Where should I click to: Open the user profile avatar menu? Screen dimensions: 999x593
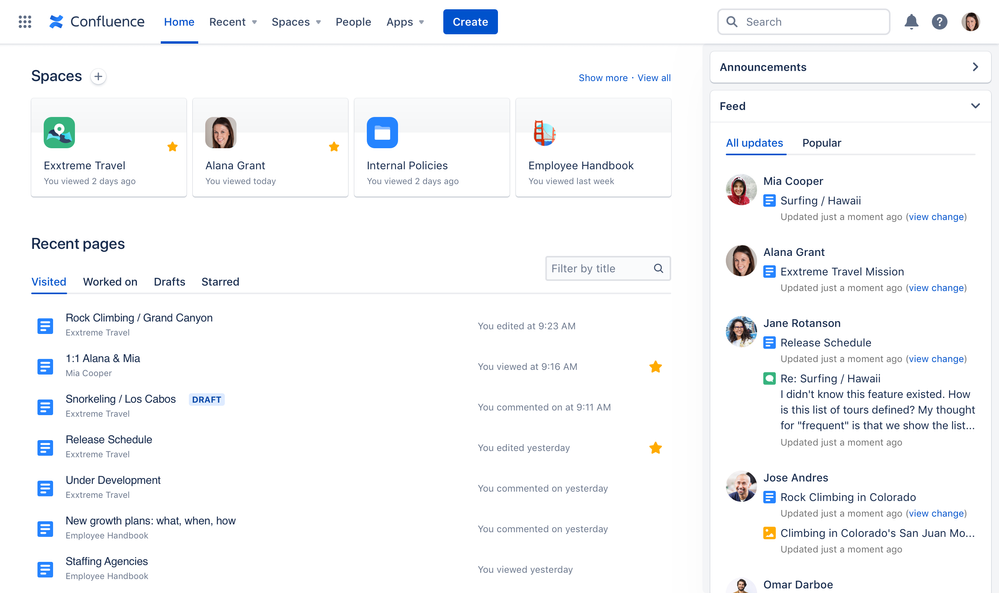pyautogui.click(x=970, y=22)
